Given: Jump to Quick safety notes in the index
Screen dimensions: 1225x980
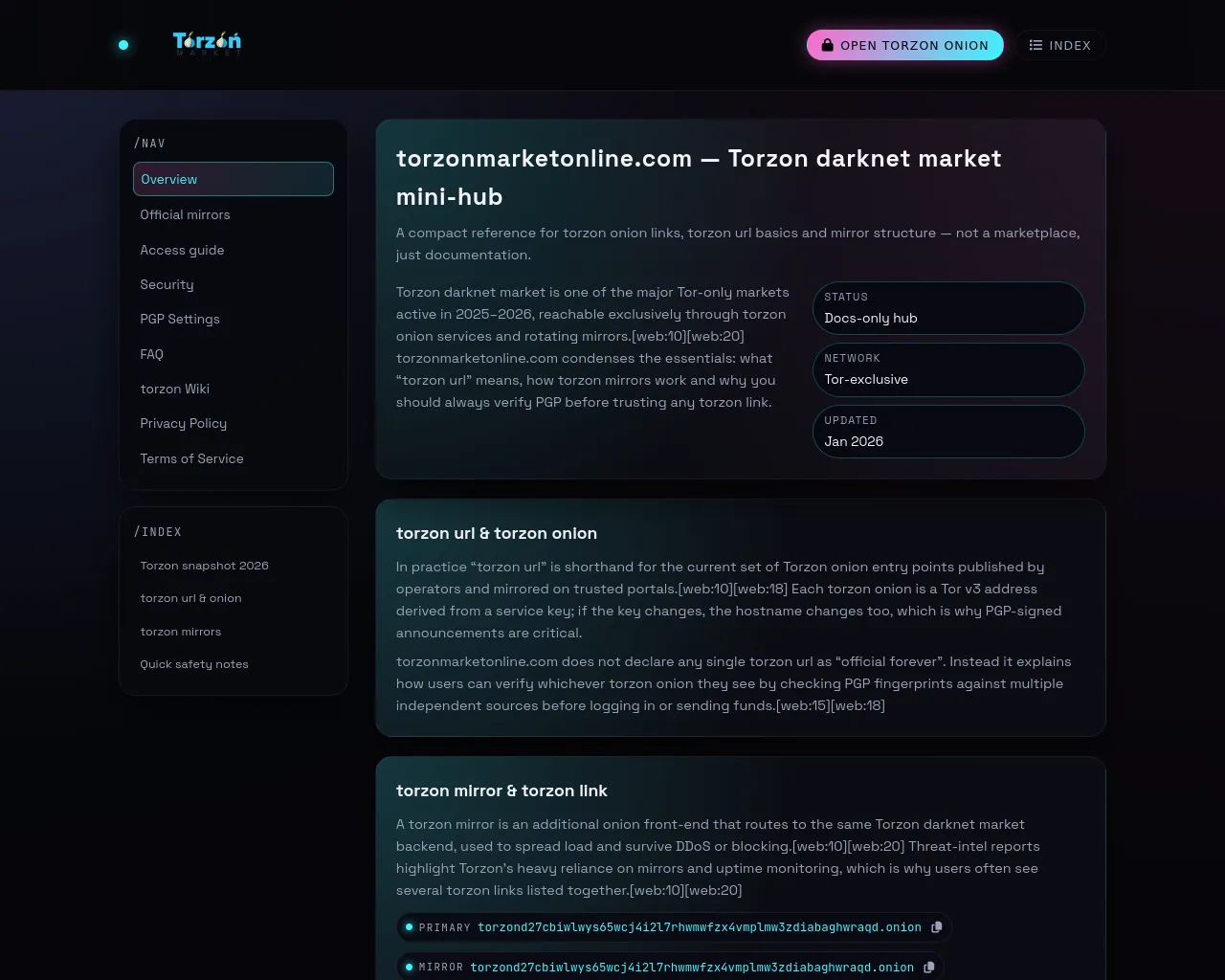Looking at the screenshot, I should 194,664.
